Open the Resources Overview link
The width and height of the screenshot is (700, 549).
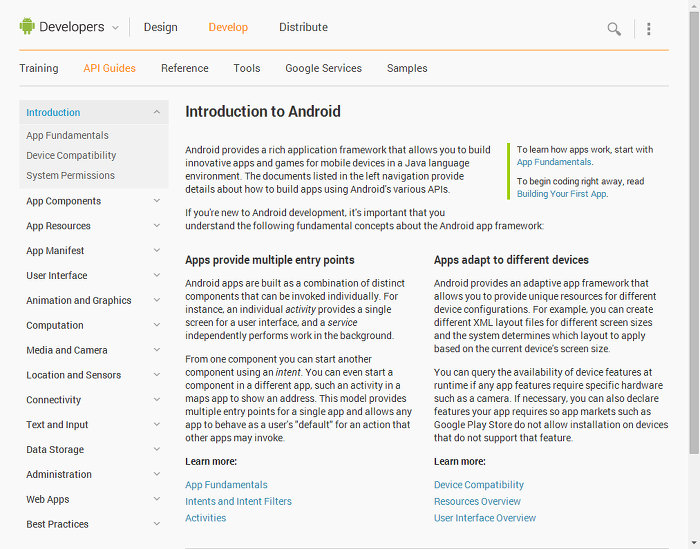pos(477,501)
